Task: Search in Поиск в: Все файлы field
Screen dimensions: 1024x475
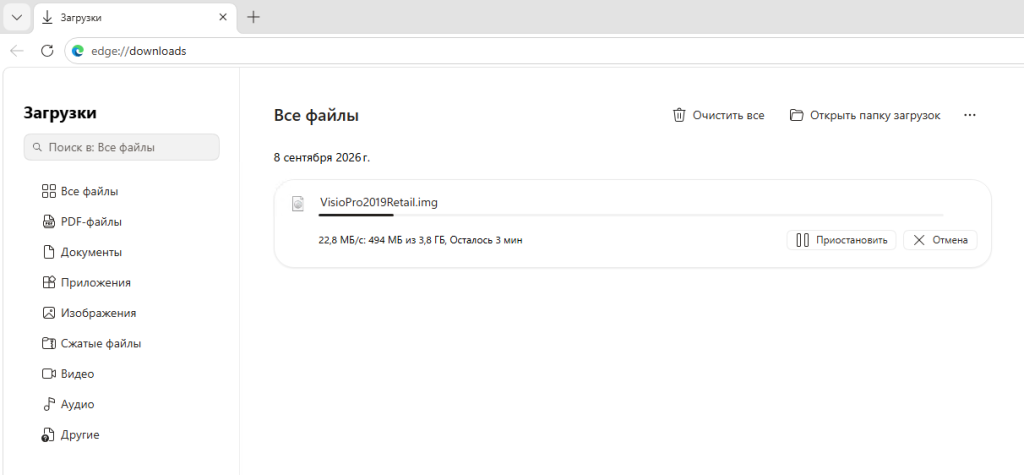Action: [121, 148]
